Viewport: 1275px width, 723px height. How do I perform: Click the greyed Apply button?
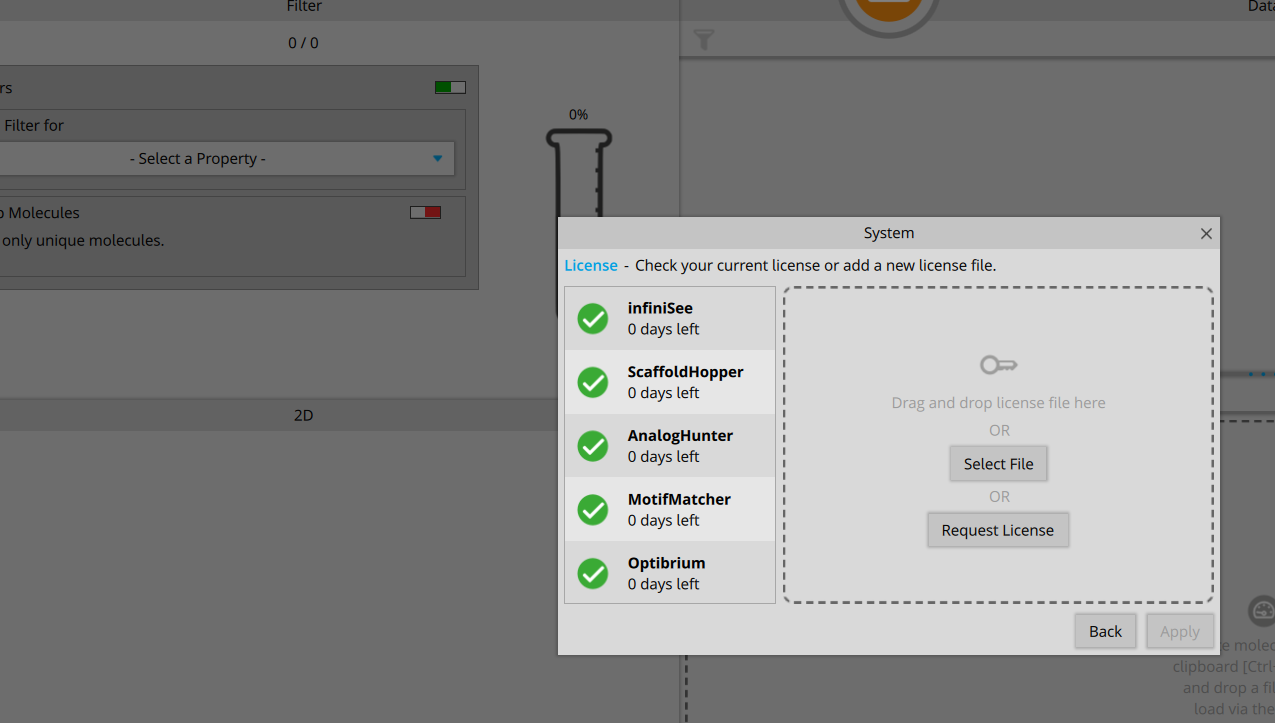pyautogui.click(x=1180, y=631)
